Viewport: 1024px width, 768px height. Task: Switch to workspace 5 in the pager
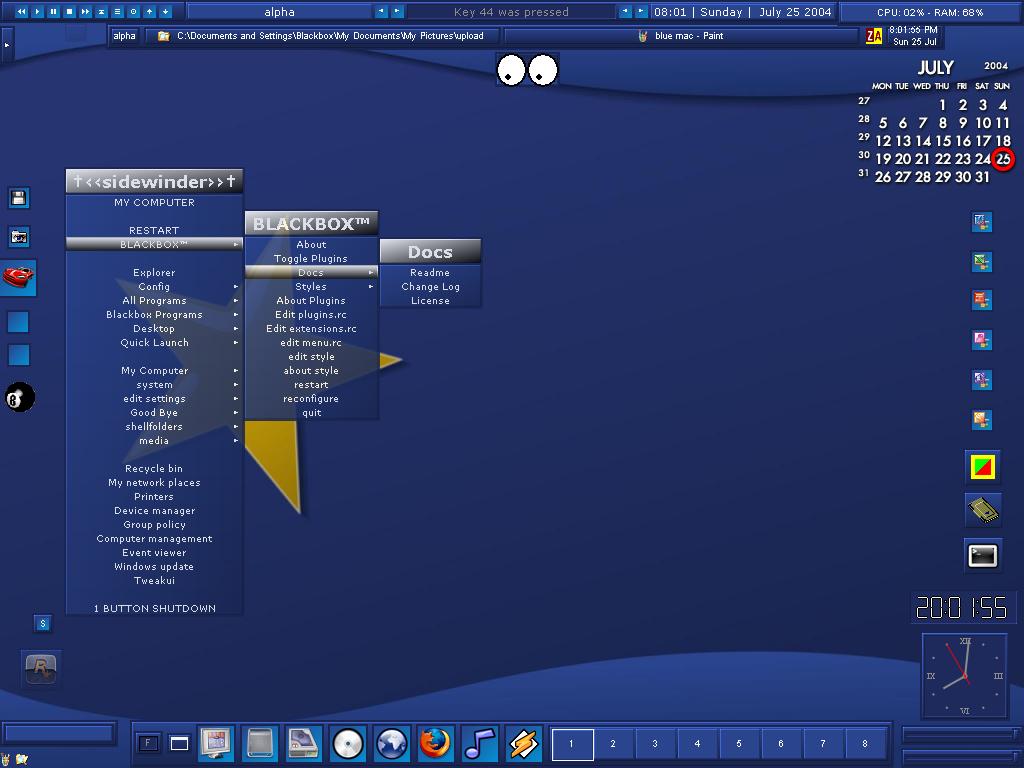(x=739, y=744)
